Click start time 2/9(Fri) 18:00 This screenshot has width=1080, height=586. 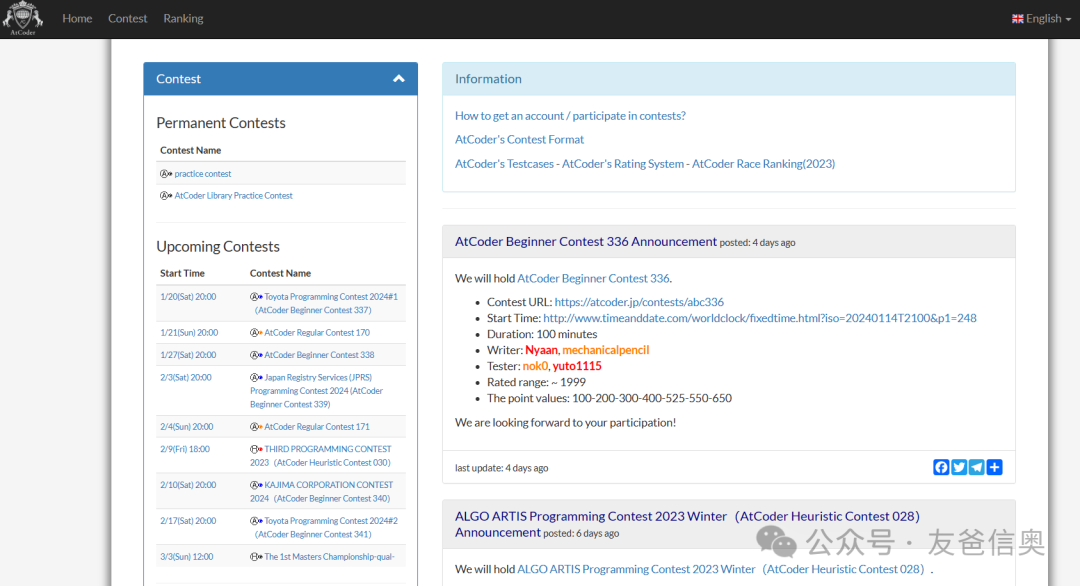pos(185,449)
